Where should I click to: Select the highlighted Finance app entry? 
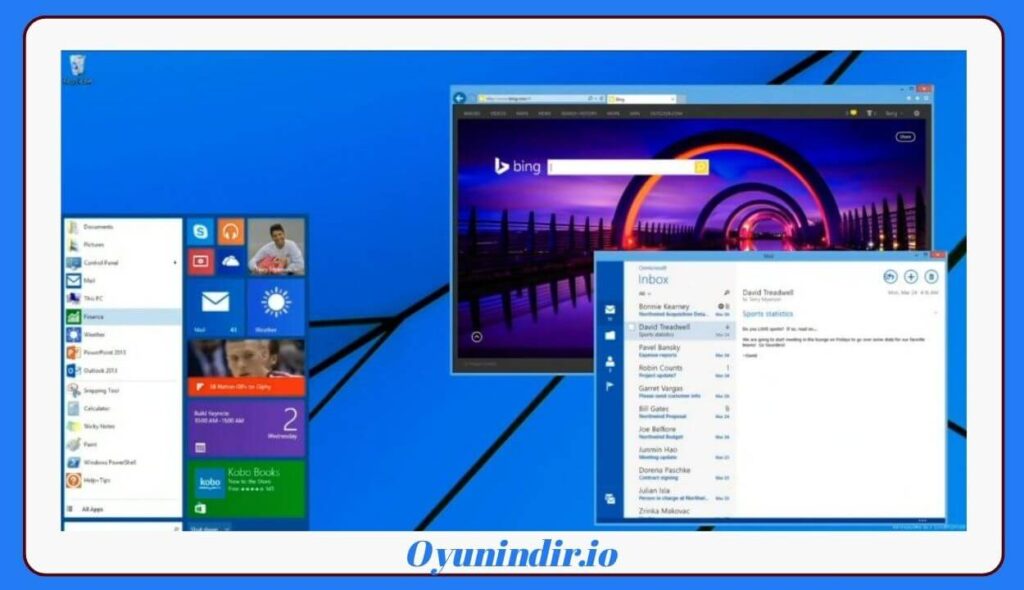[x=123, y=316]
